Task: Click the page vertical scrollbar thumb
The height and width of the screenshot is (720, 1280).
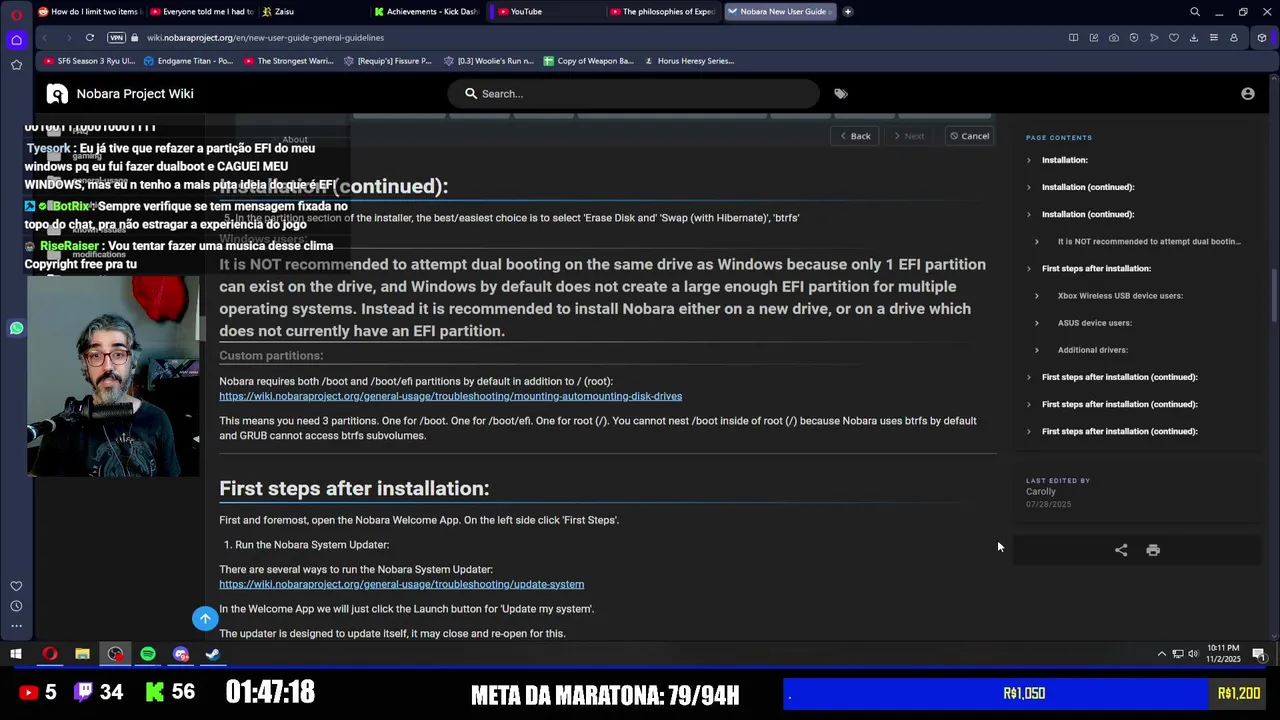Action: (x=1273, y=295)
